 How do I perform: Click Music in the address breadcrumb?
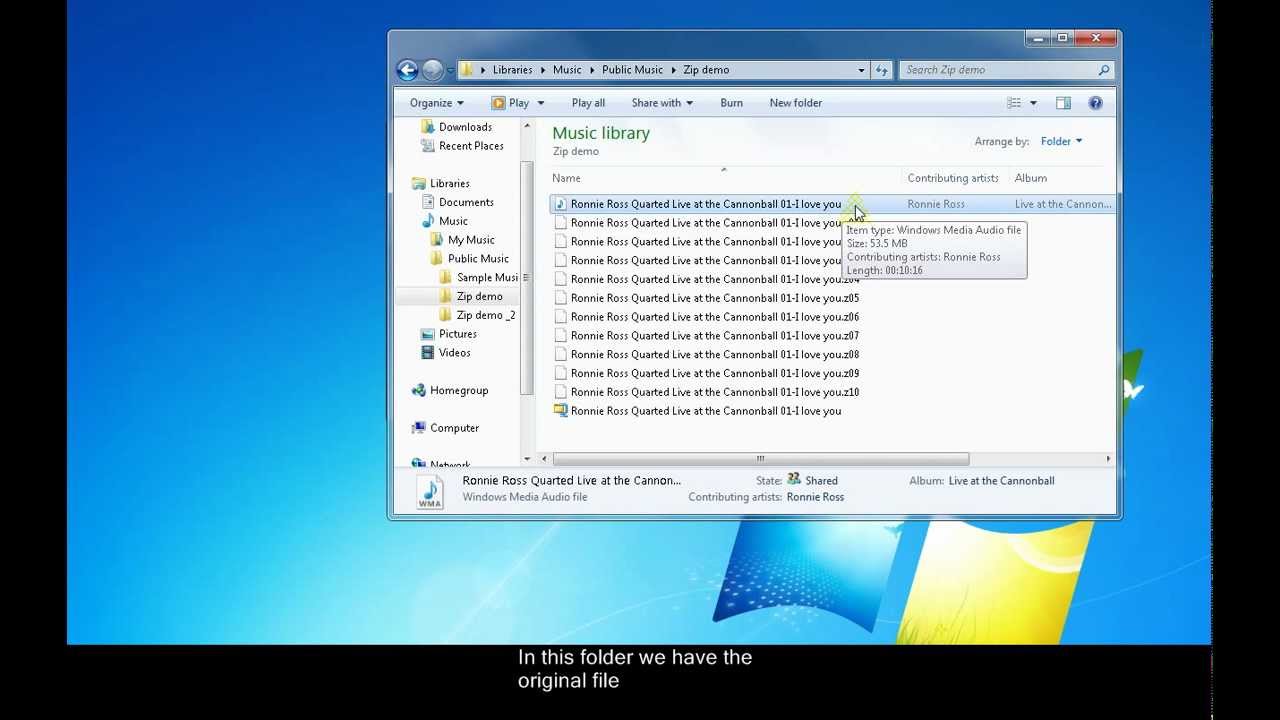click(x=567, y=70)
